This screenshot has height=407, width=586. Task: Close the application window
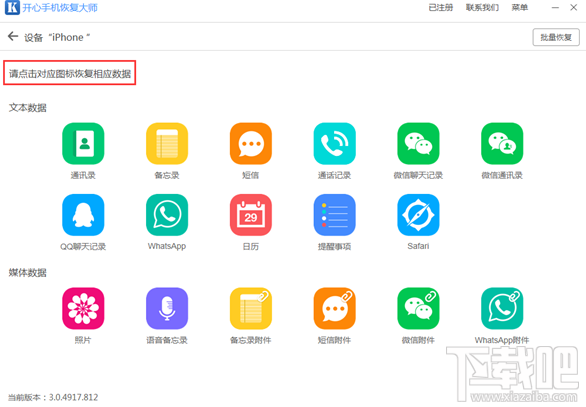point(574,7)
